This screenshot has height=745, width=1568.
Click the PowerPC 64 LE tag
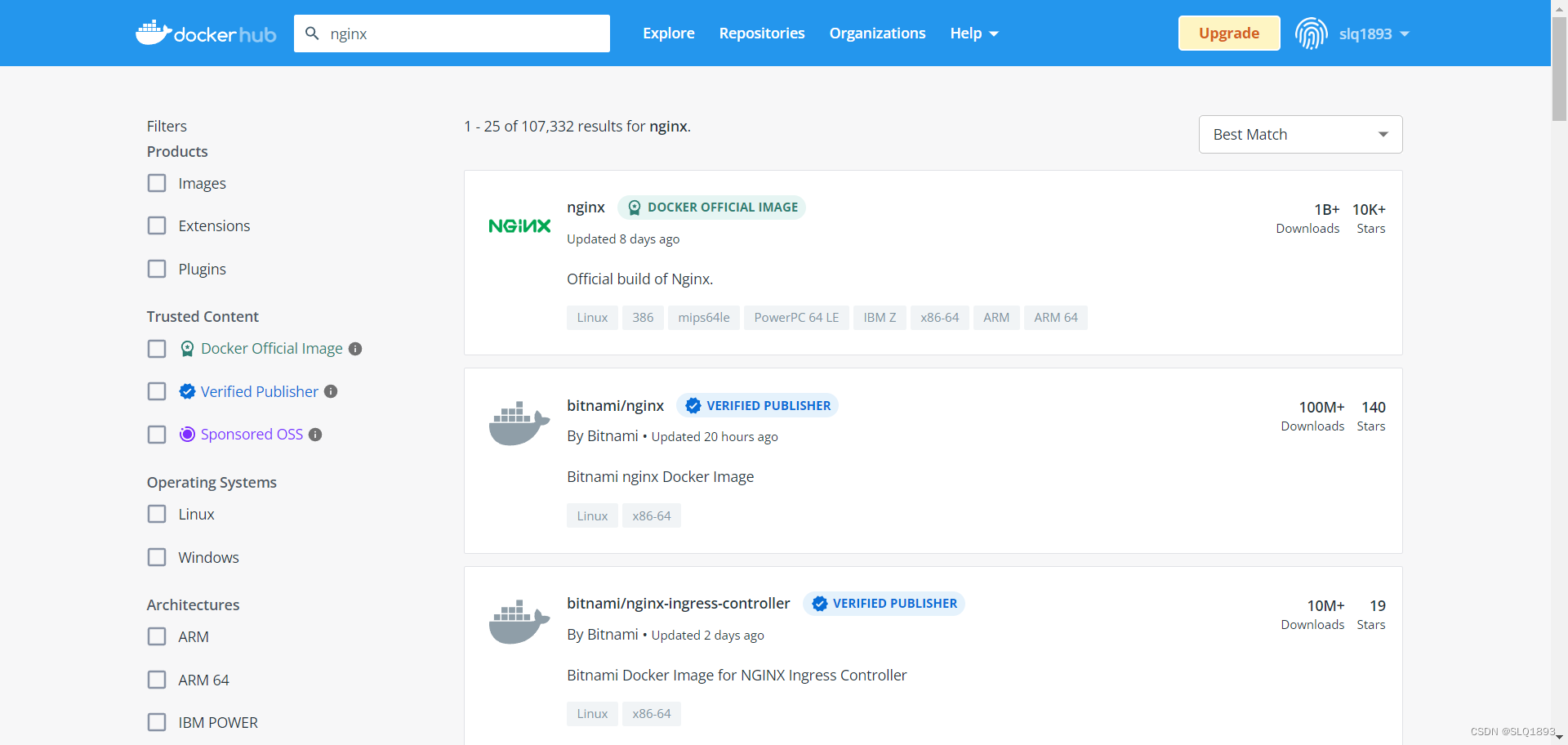pos(796,318)
